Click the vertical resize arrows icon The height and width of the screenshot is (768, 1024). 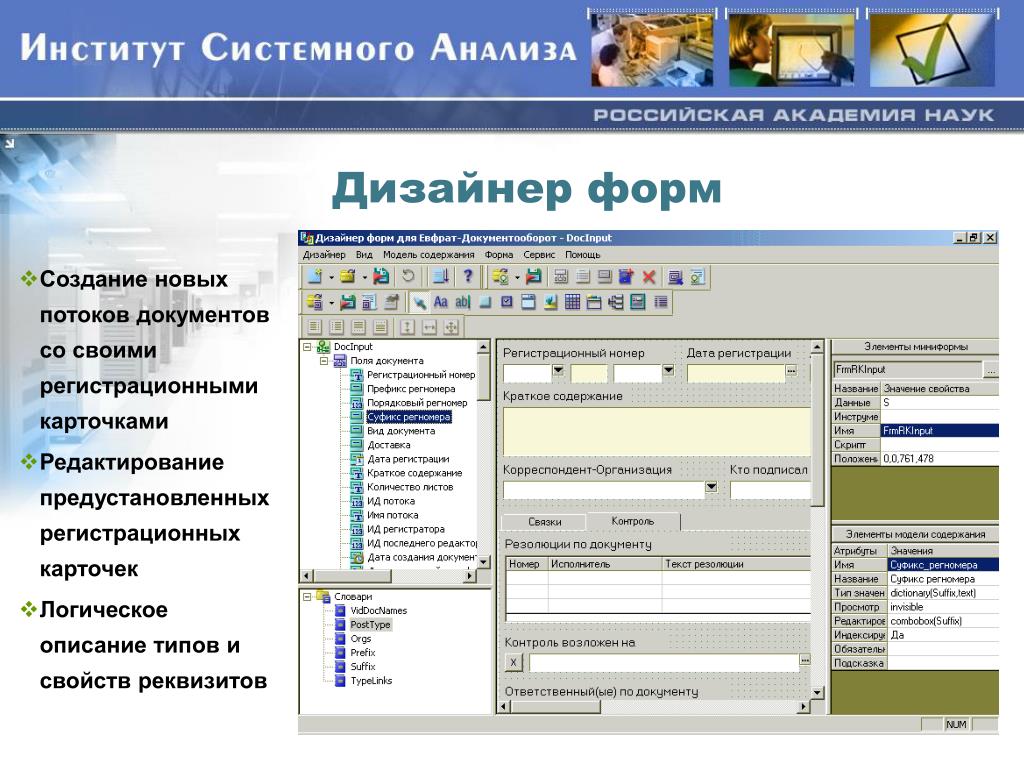[408, 327]
